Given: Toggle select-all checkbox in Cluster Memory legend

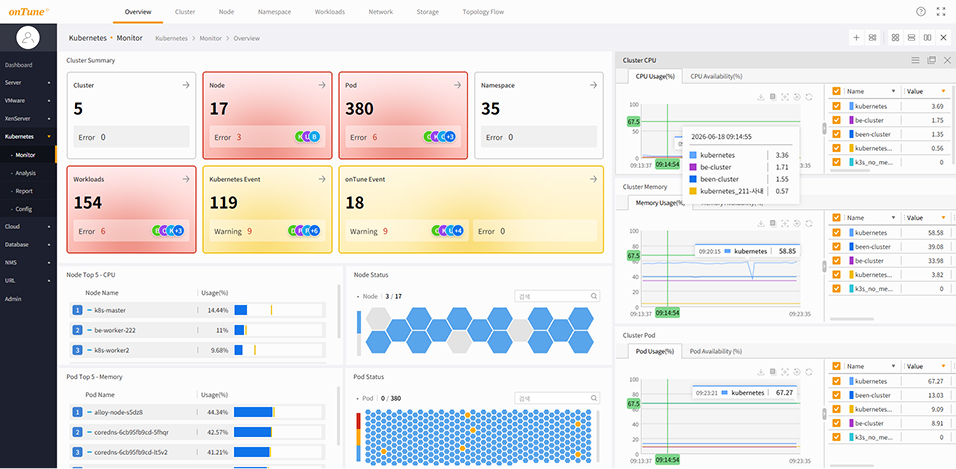Looking at the screenshot, I should pyautogui.click(x=836, y=218).
